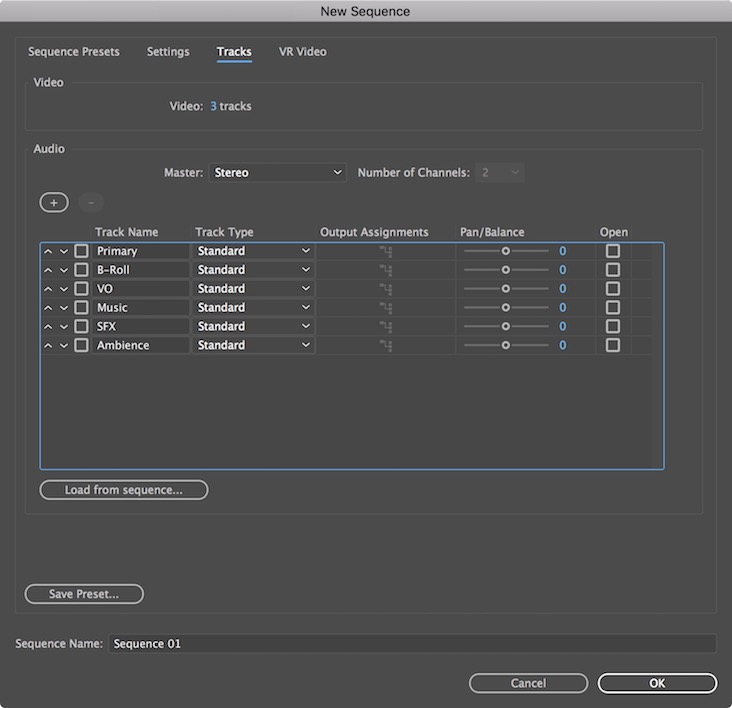Edit the SFX track name field

[x=141, y=326]
